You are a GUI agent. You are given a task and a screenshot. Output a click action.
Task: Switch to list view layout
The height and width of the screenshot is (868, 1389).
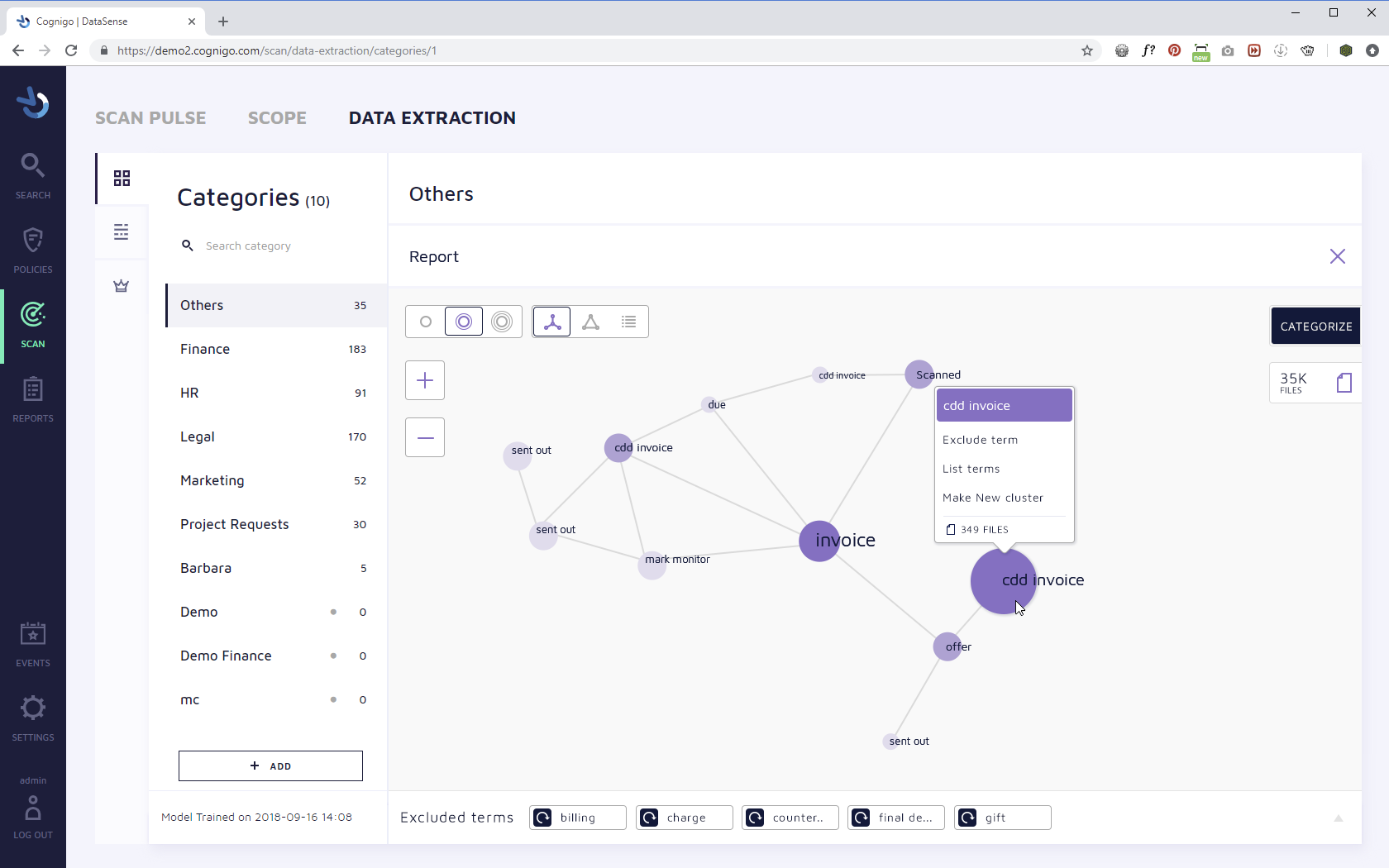(x=629, y=322)
